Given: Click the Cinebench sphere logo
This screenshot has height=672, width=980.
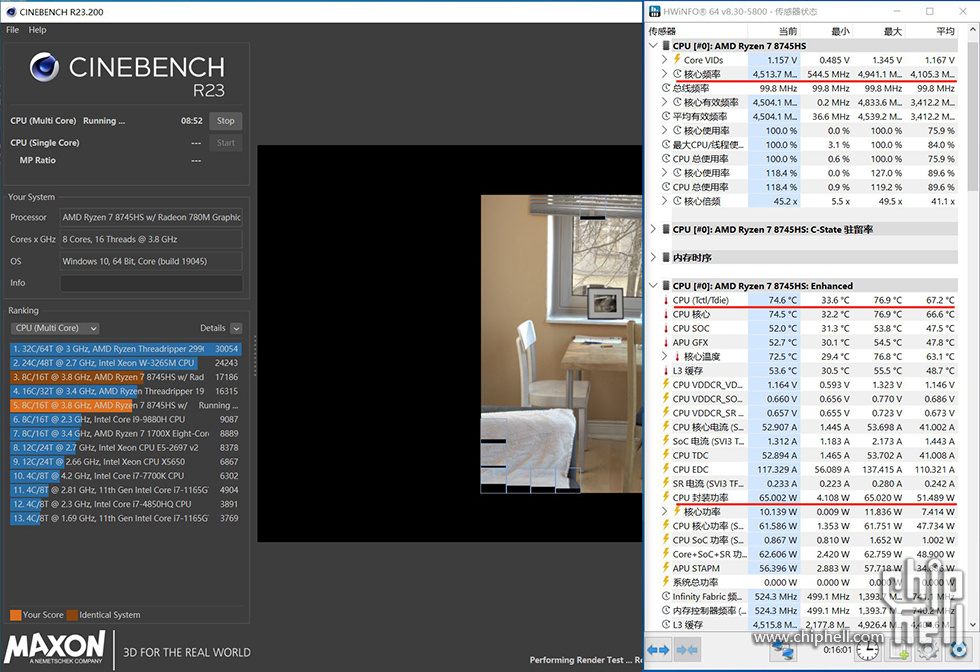Looking at the screenshot, I should pos(44,68).
